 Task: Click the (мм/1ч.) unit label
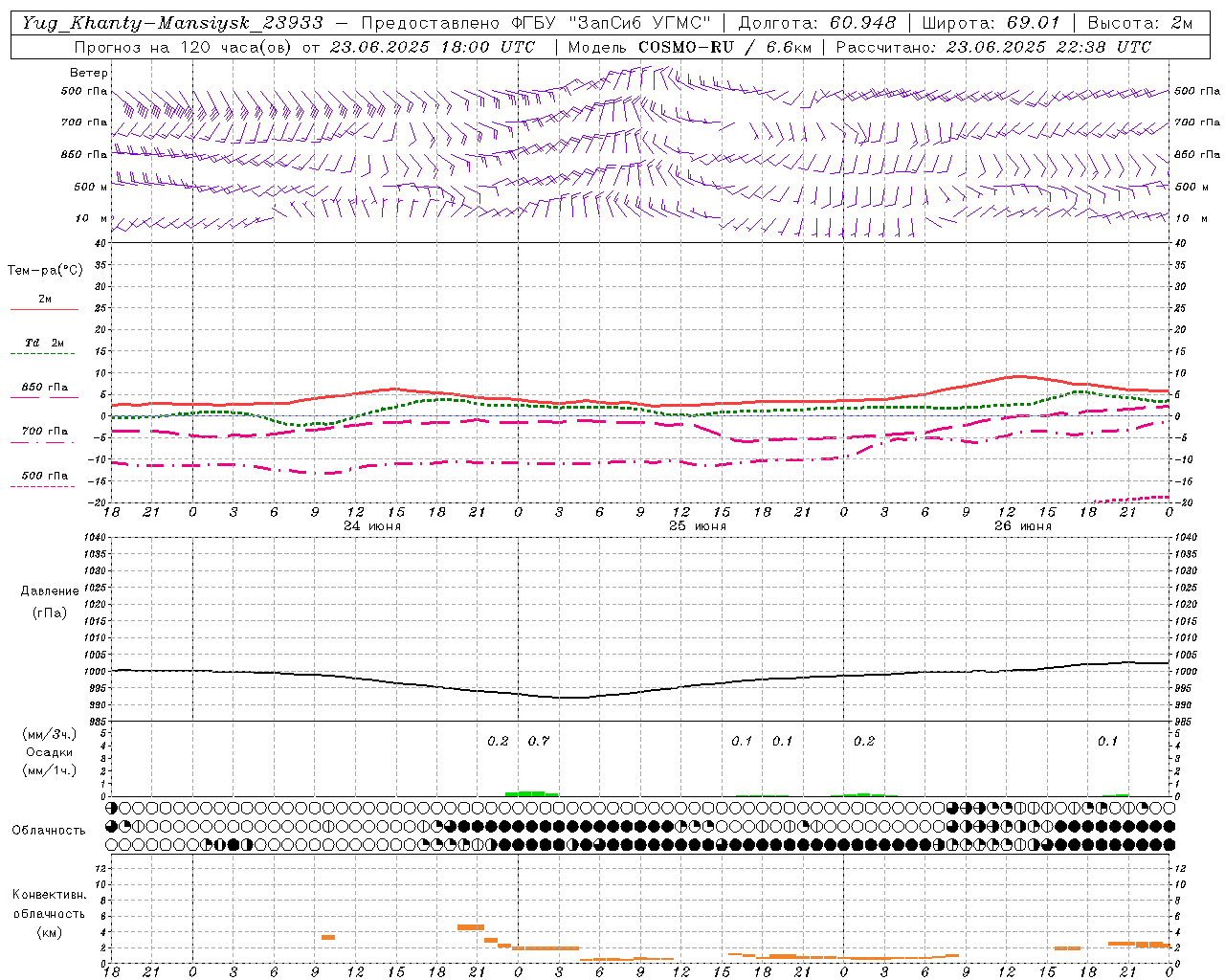click(50, 770)
